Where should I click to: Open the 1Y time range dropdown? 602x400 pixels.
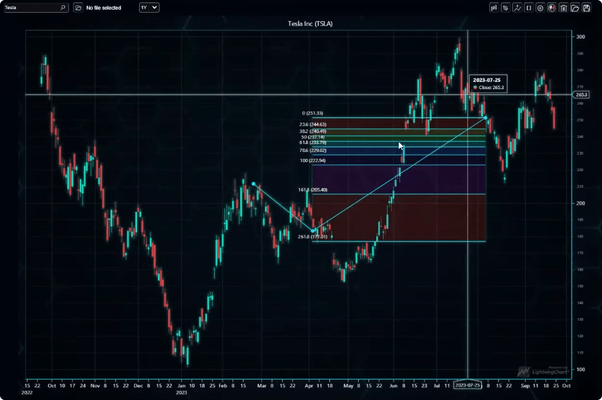149,8
